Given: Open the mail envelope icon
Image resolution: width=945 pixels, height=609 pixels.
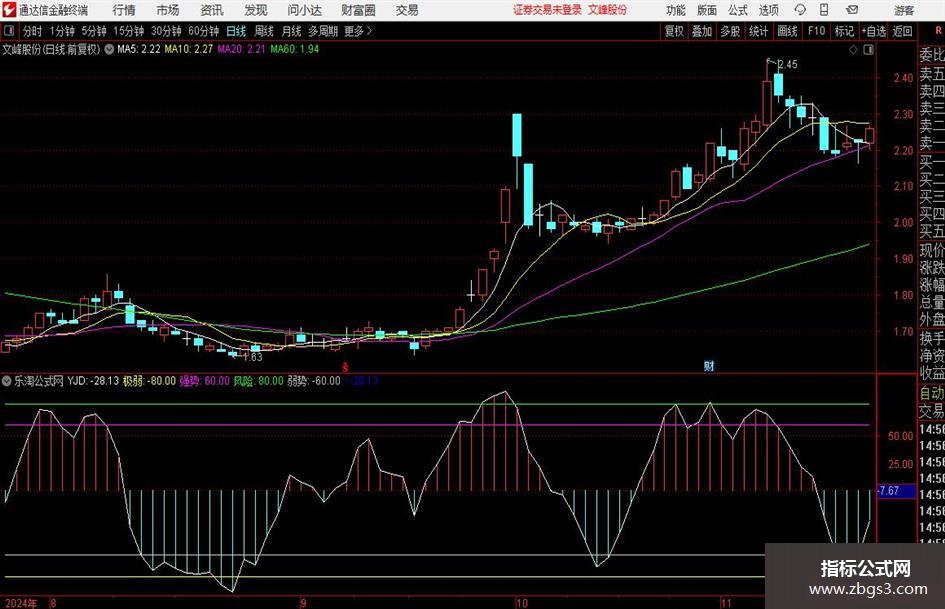Looking at the screenshot, I should pyautogui.click(x=852, y=10).
